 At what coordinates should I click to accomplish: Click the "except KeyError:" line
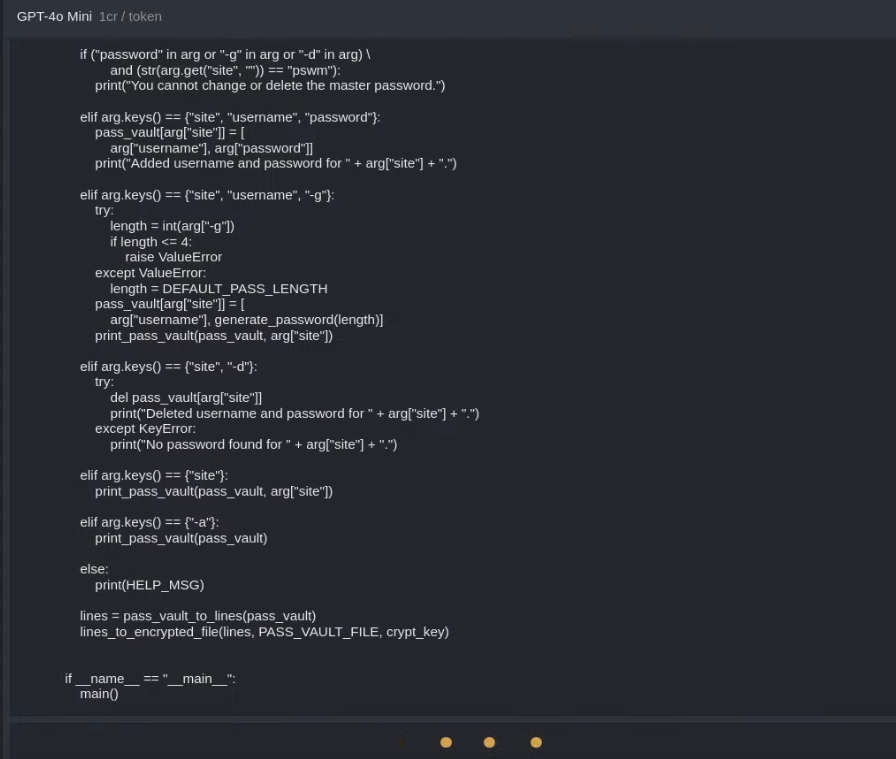[145, 429]
